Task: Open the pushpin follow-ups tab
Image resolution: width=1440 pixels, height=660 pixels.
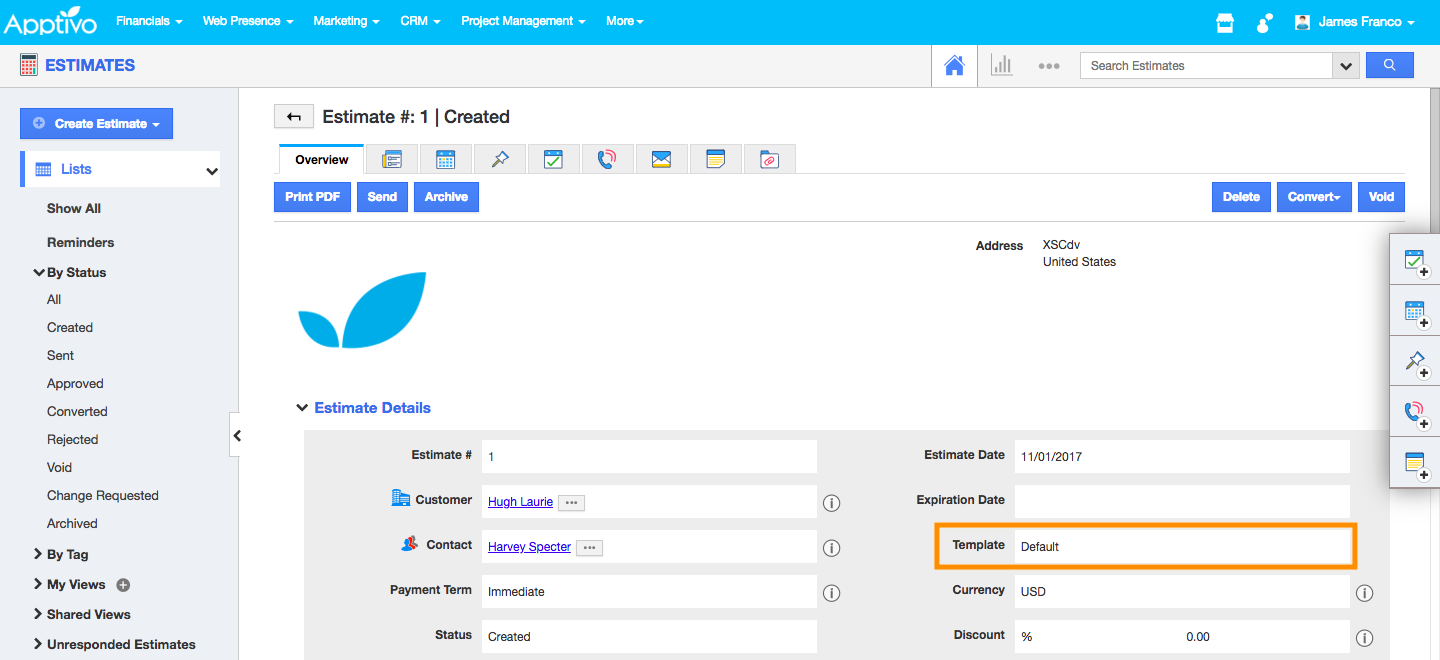Action: (x=500, y=159)
